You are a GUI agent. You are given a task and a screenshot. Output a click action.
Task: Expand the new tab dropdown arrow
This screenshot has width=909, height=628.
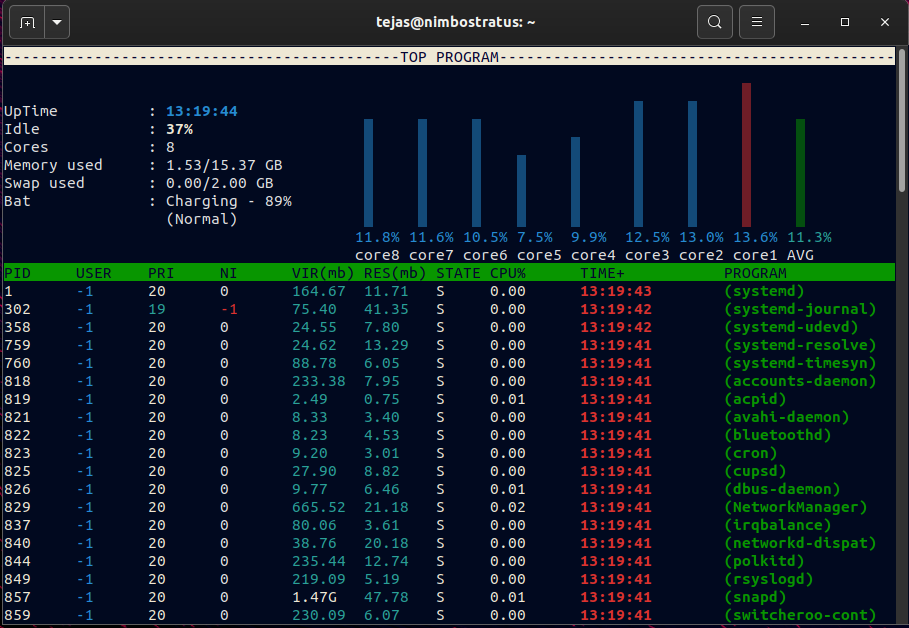57,23
